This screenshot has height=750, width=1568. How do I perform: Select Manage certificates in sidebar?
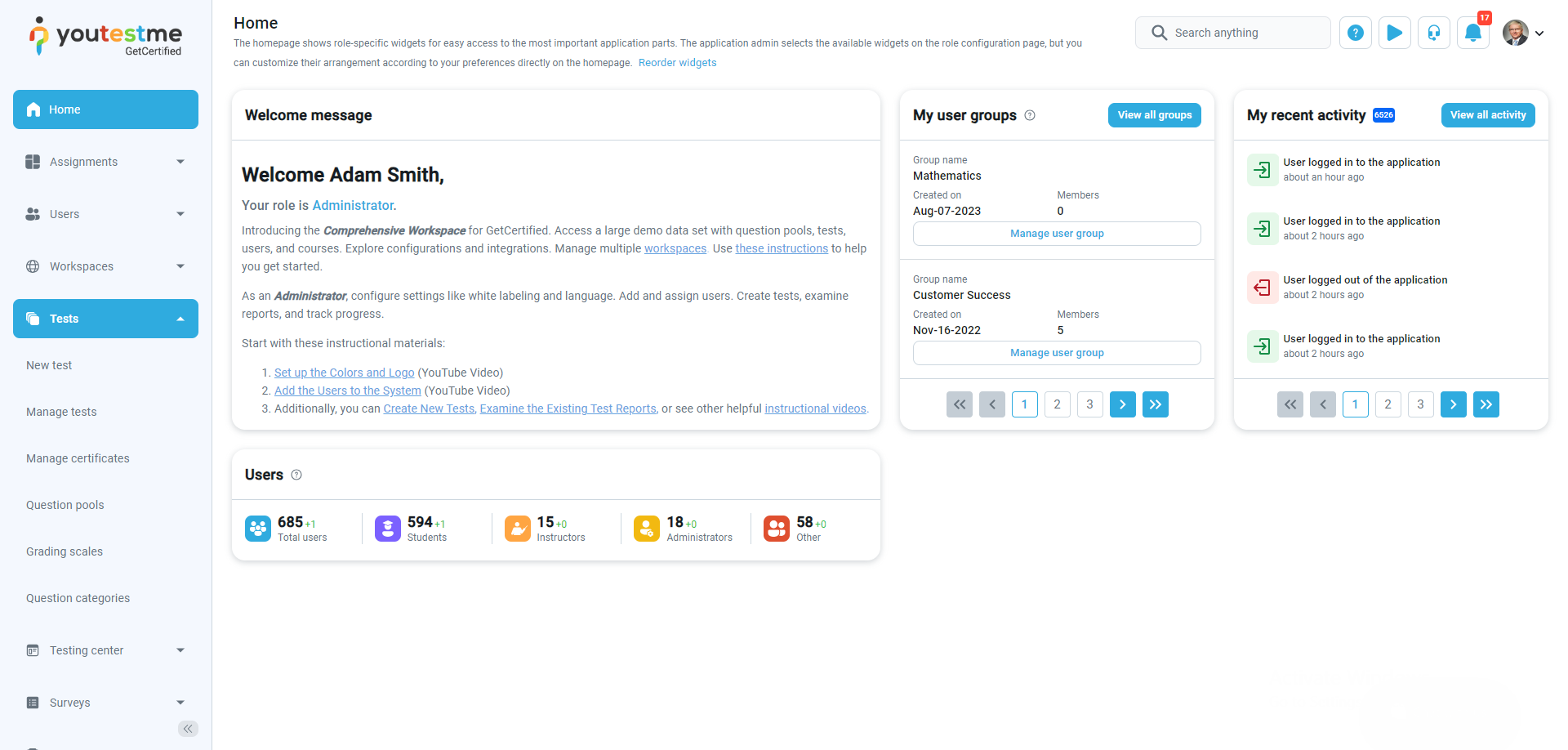tap(78, 458)
